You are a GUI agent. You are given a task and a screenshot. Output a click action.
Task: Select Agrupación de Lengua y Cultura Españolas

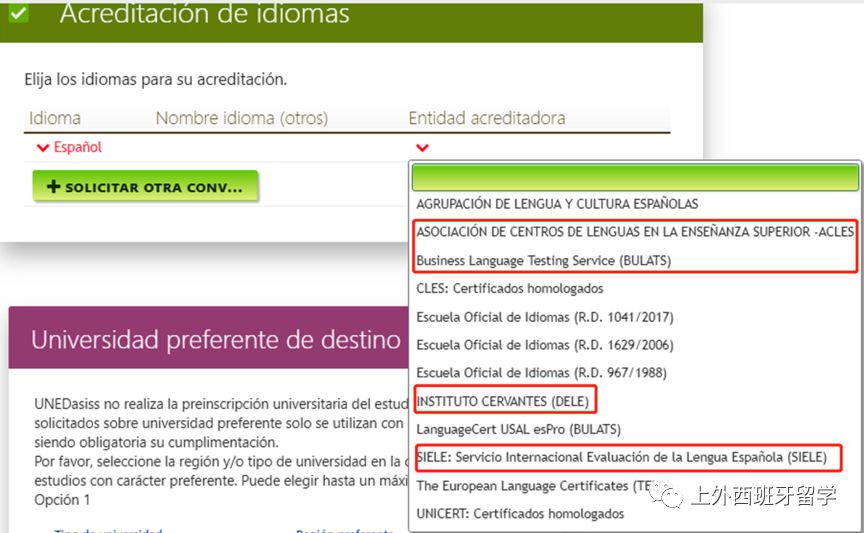[x=557, y=204]
